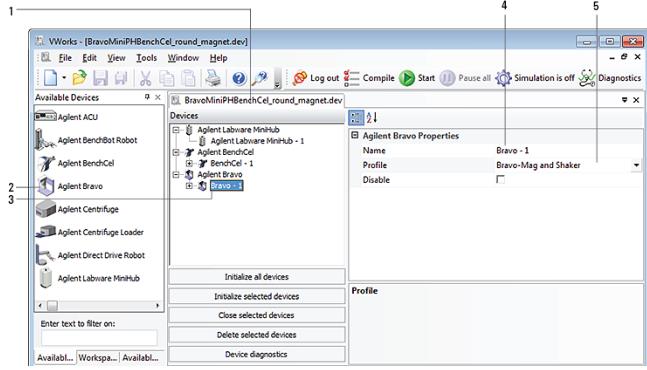Switch to the Workspa... tab
Screen dimensions: 647x370
(98, 358)
